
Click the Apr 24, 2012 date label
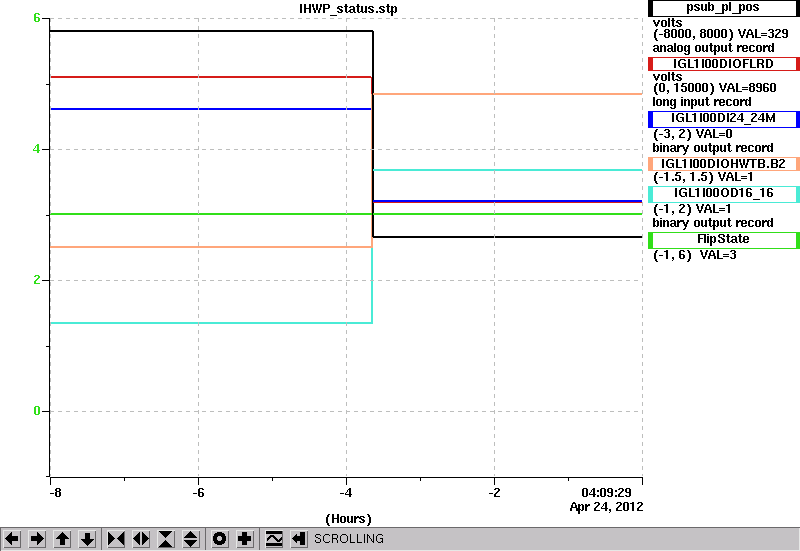coord(606,507)
